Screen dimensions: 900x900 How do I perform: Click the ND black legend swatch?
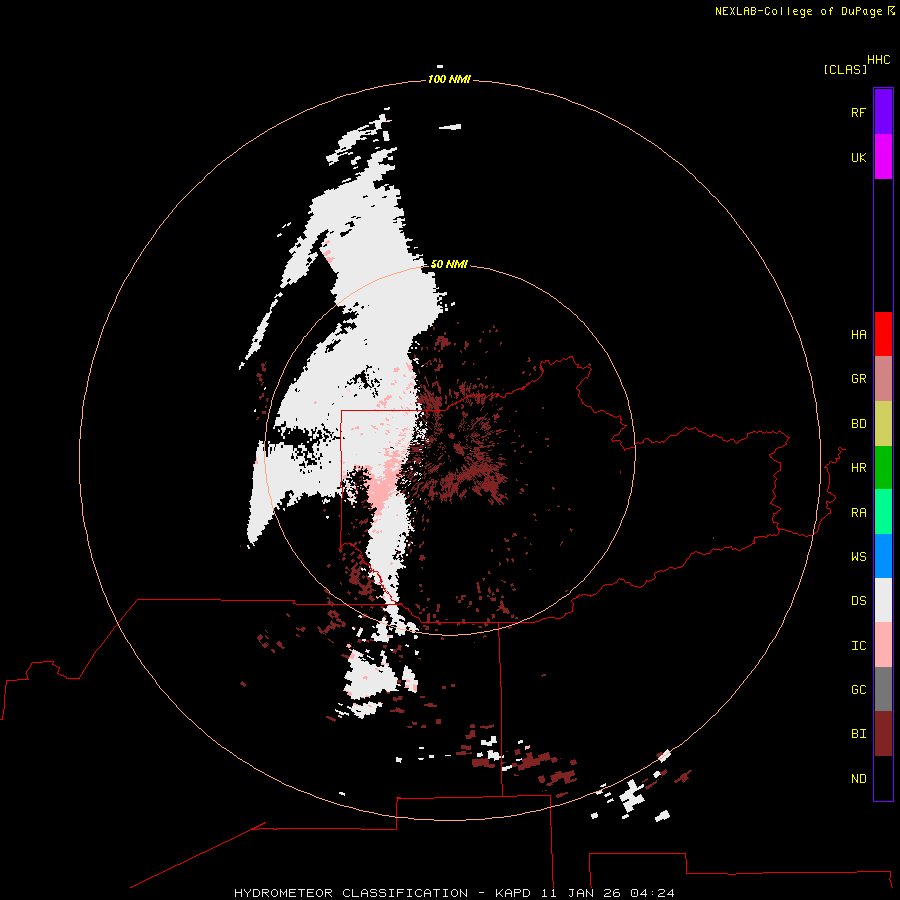(883, 778)
